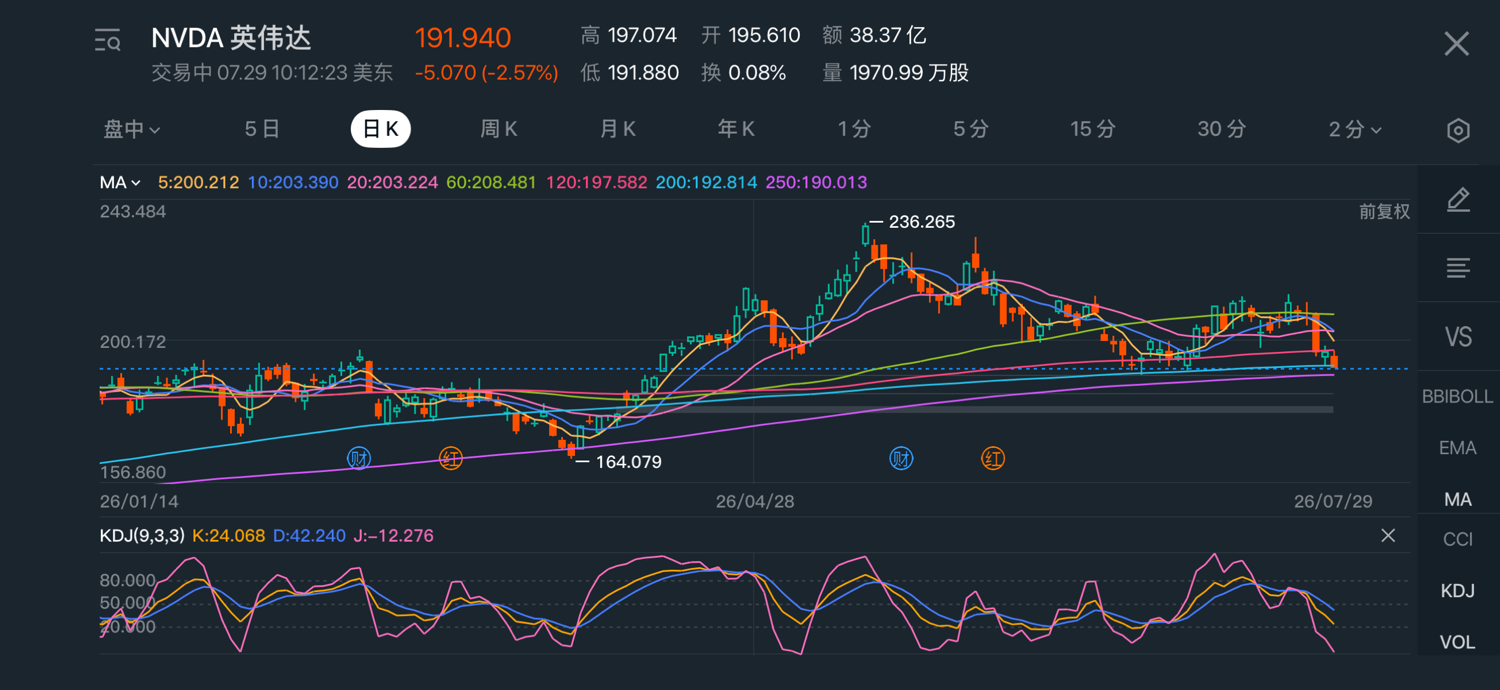
Task: Open chart settings hexagon icon
Action: pos(1458,130)
